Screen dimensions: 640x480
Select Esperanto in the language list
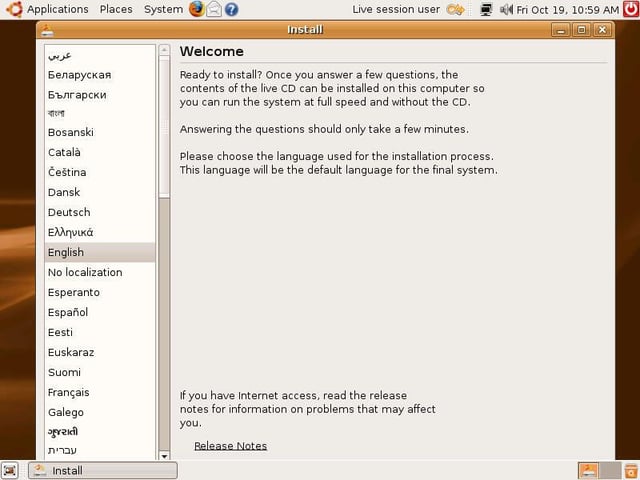tap(100, 292)
